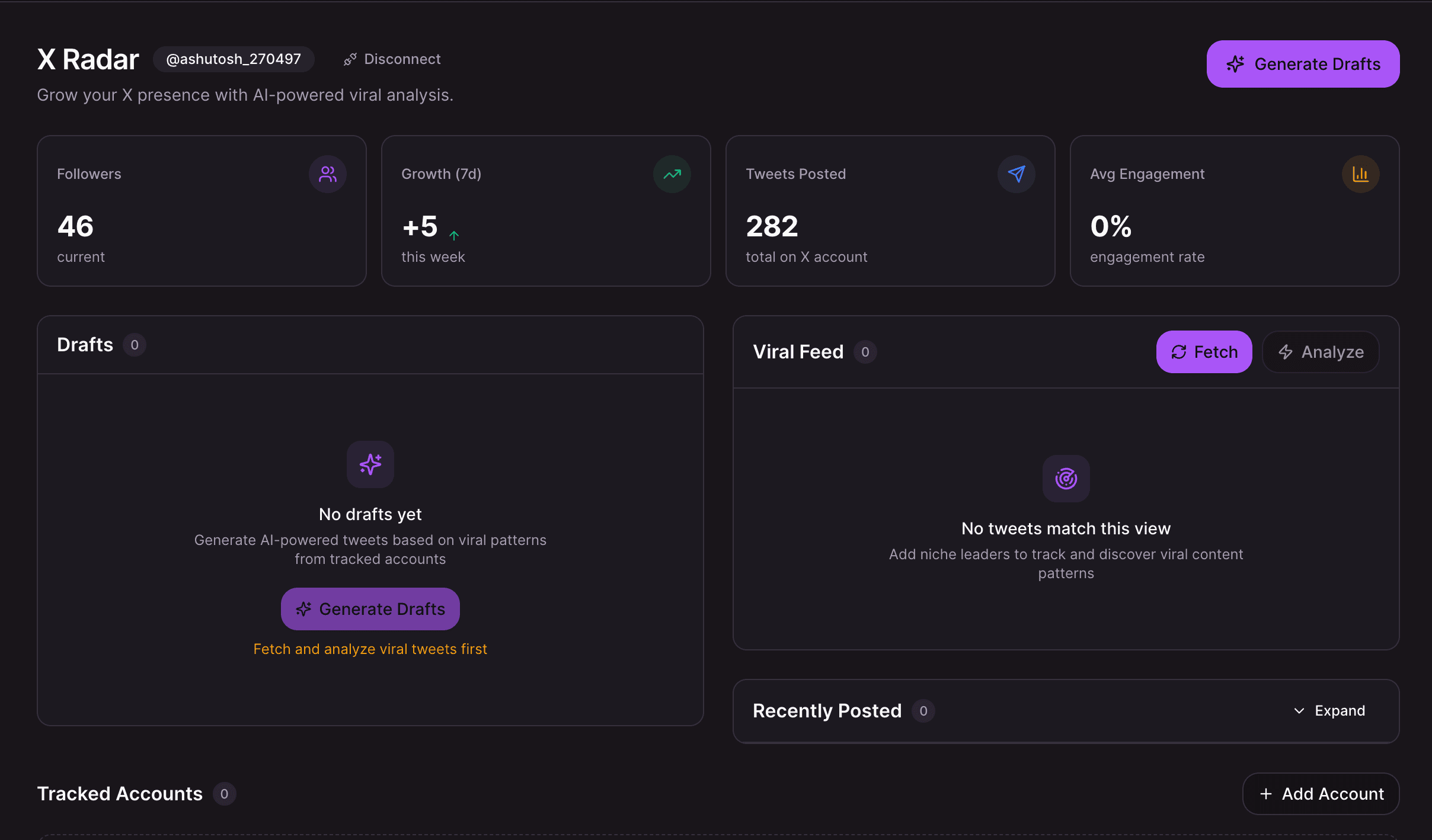Viewport: 1432px width, 840px height.
Task: Collapse the Expand chevron on Recently Posted
Action: tap(1299, 710)
